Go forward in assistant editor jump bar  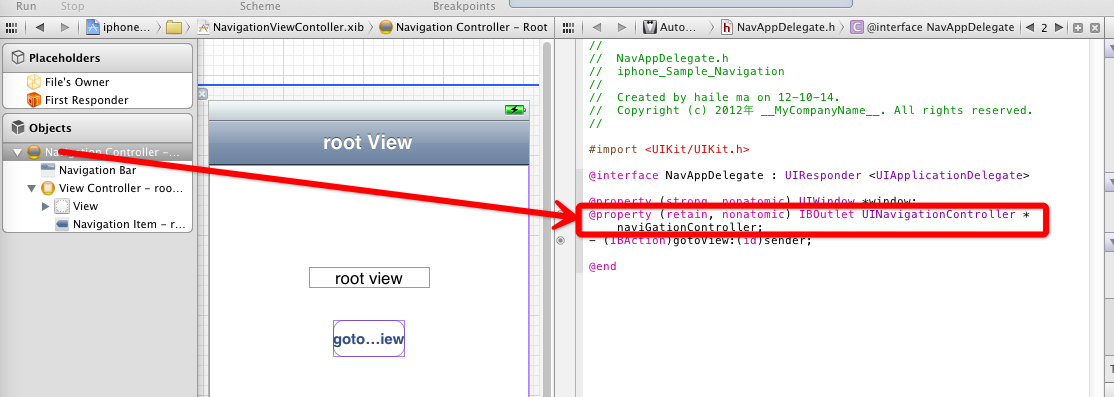(x=622, y=28)
